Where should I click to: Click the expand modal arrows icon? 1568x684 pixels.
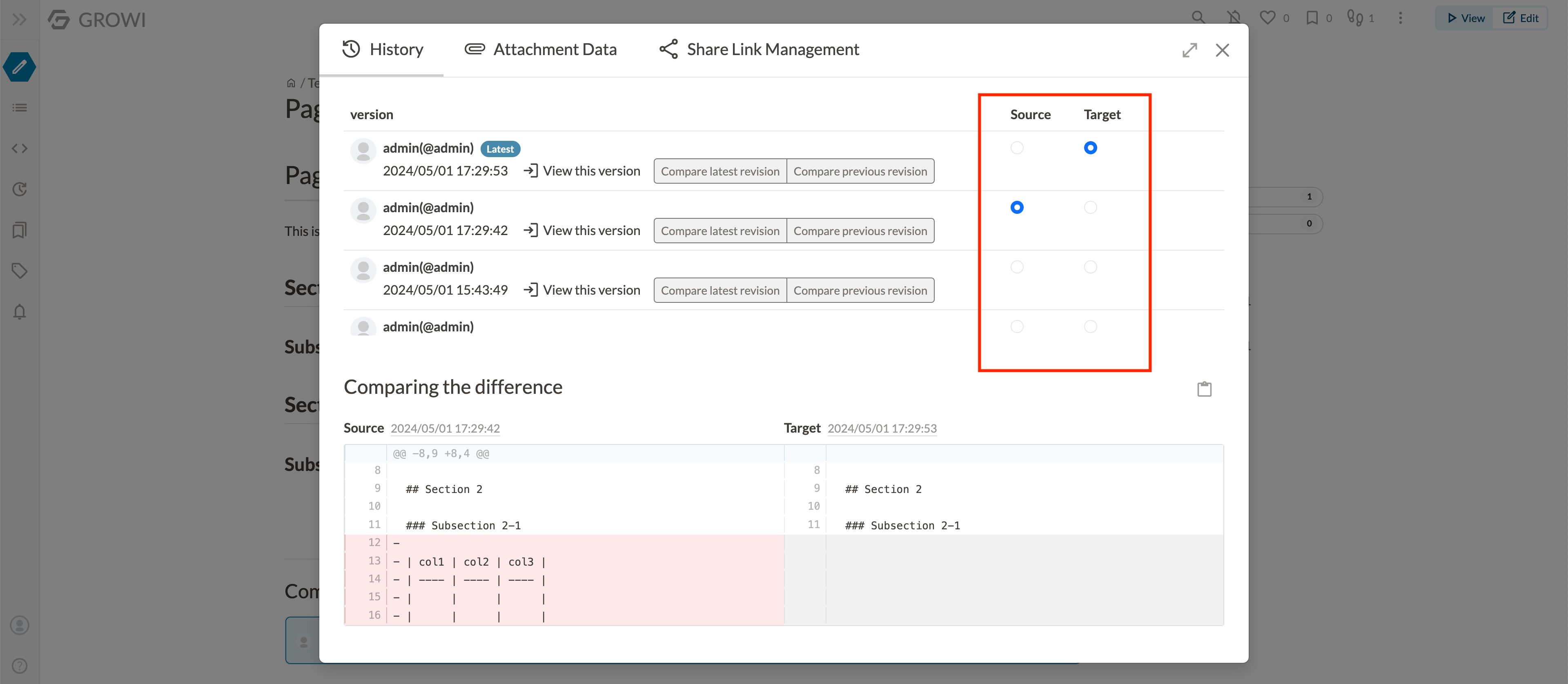coord(1189,50)
